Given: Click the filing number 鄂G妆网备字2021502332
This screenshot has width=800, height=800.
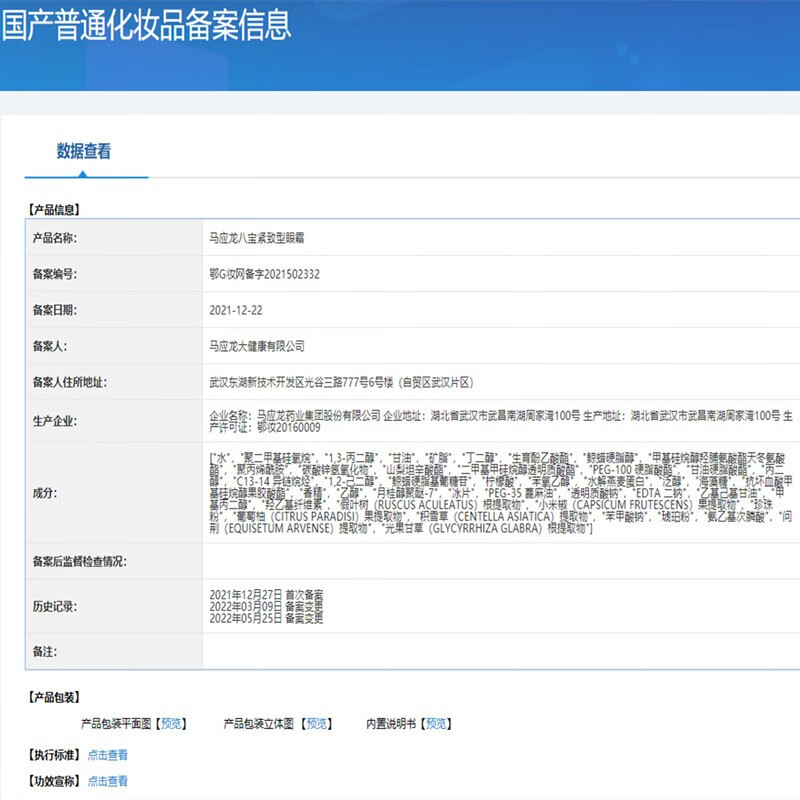Looking at the screenshot, I should [264, 274].
